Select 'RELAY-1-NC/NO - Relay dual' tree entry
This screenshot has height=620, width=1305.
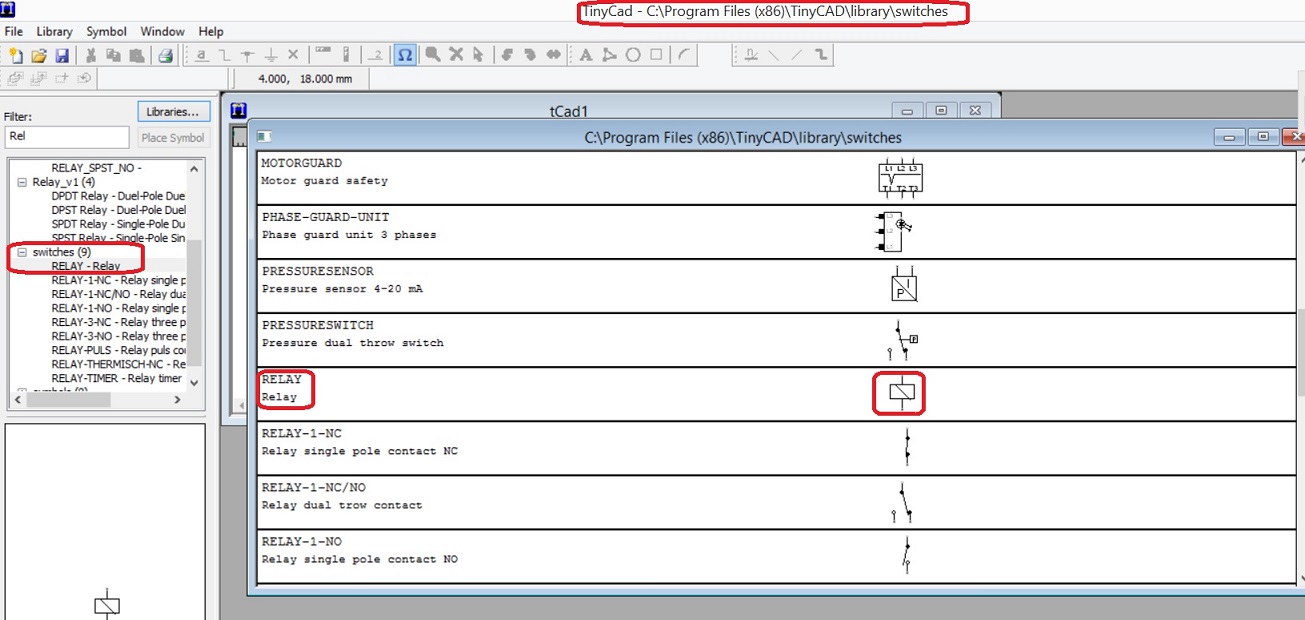coord(118,294)
